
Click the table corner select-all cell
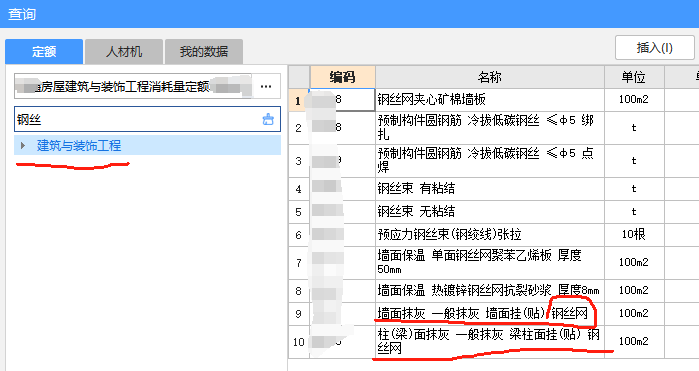click(299, 77)
